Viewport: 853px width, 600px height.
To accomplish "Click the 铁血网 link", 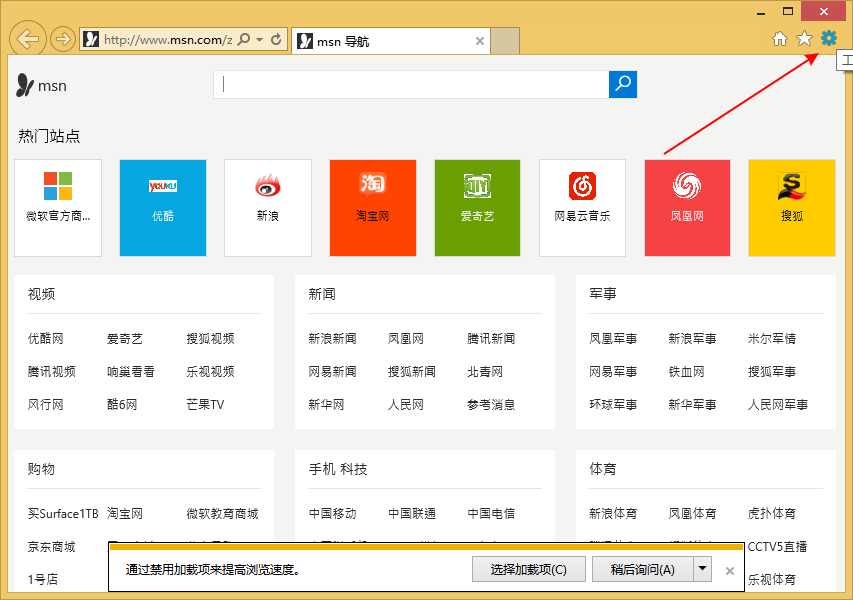I will 687,372.
